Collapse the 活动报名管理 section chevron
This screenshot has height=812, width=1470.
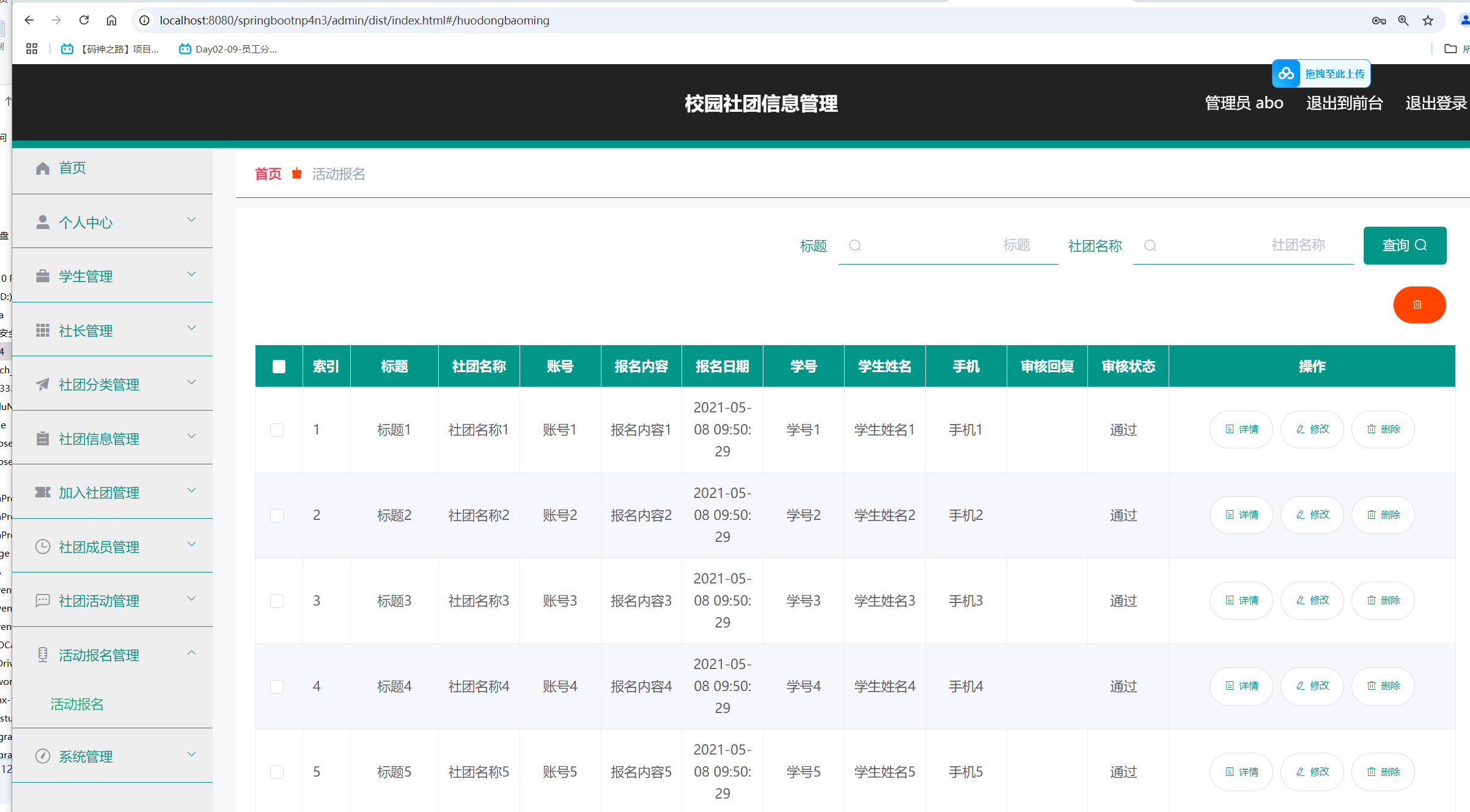(191, 653)
